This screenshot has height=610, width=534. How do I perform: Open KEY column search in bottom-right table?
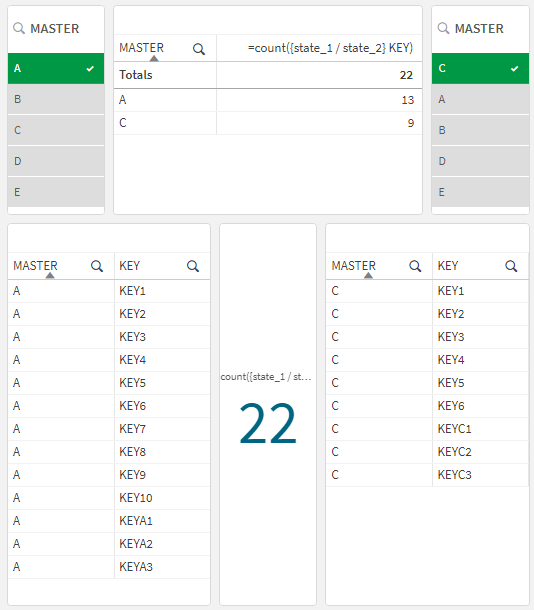point(511,266)
